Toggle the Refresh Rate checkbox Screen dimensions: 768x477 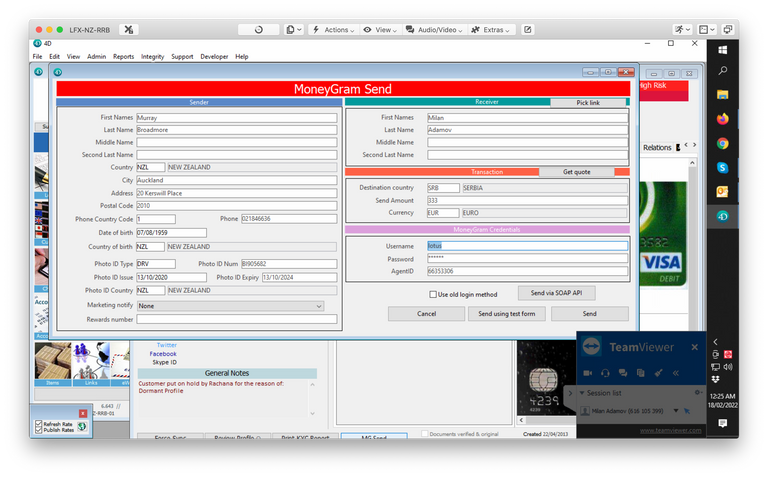coord(39,424)
